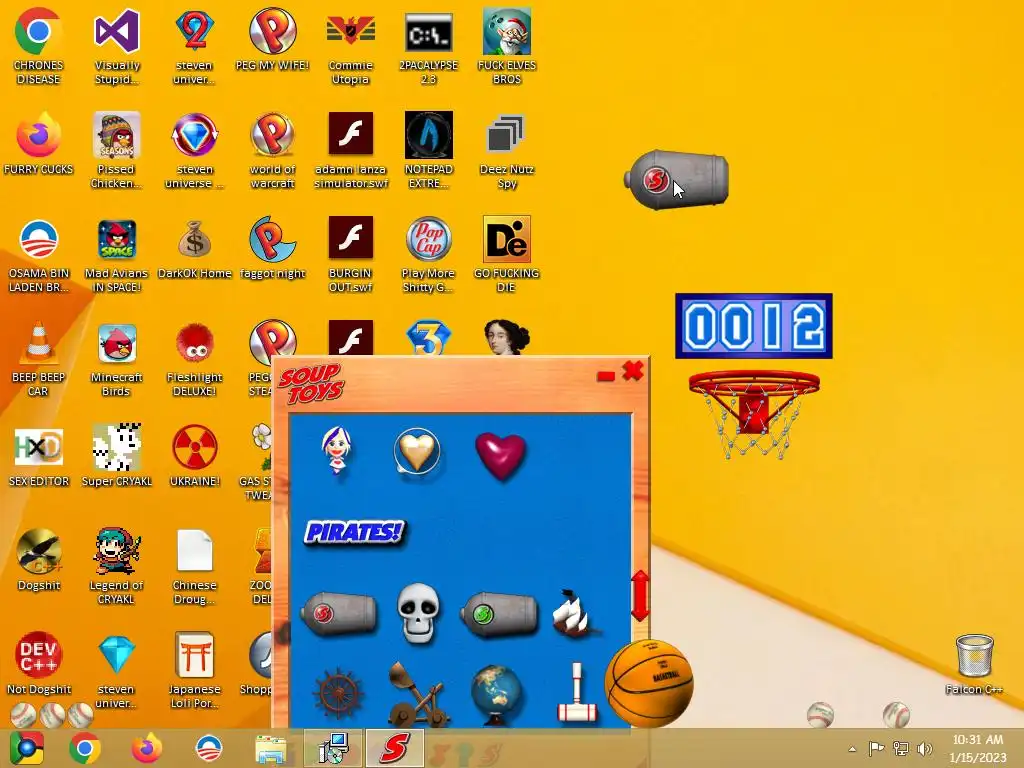The width and height of the screenshot is (1024, 768).
Task: Minimize the Soup Toys toy box
Action: tap(605, 376)
